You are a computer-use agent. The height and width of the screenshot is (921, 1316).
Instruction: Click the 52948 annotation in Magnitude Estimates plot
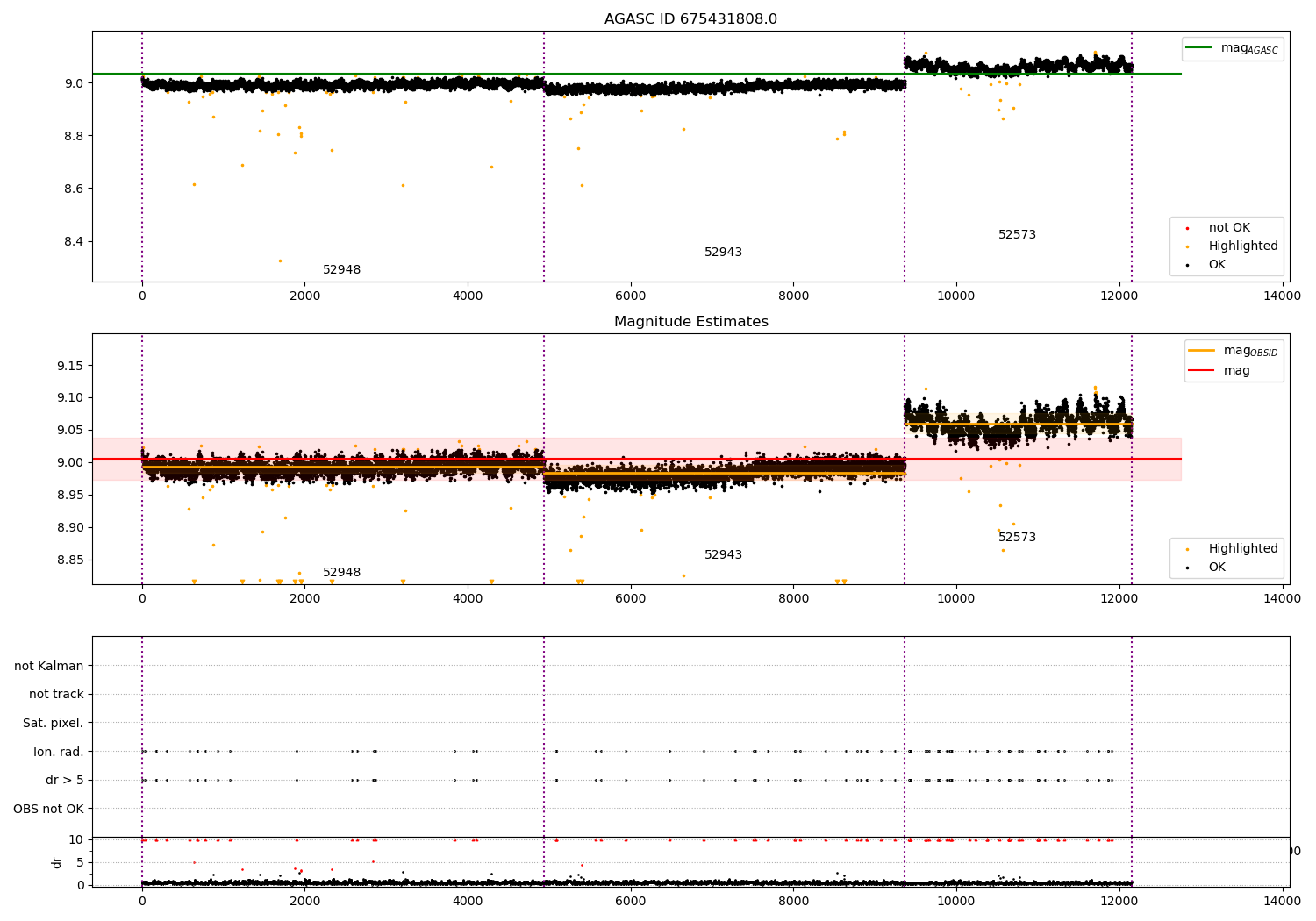pyautogui.click(x=342, y=573)
